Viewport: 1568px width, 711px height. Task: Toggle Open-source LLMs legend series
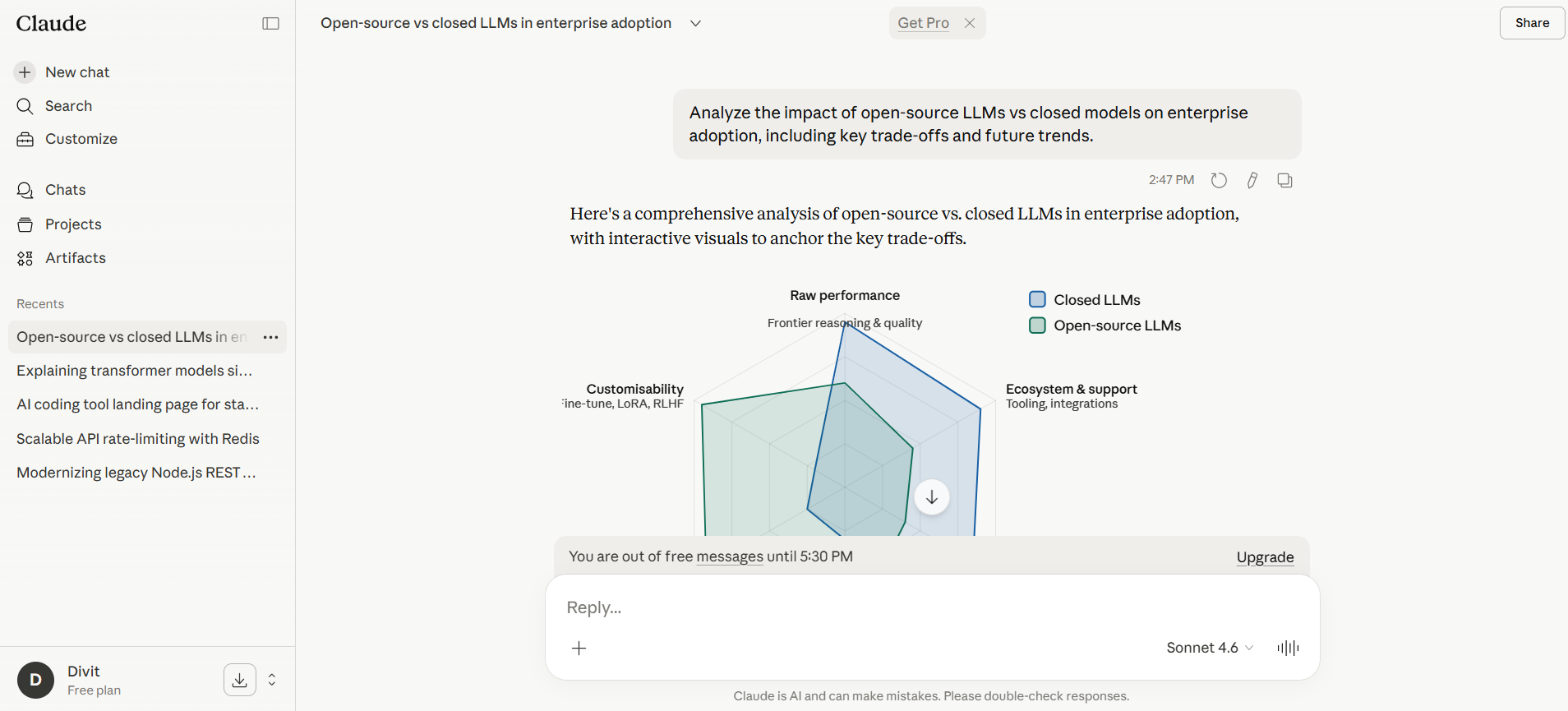pyautogui.click(x=1105, y=325)
